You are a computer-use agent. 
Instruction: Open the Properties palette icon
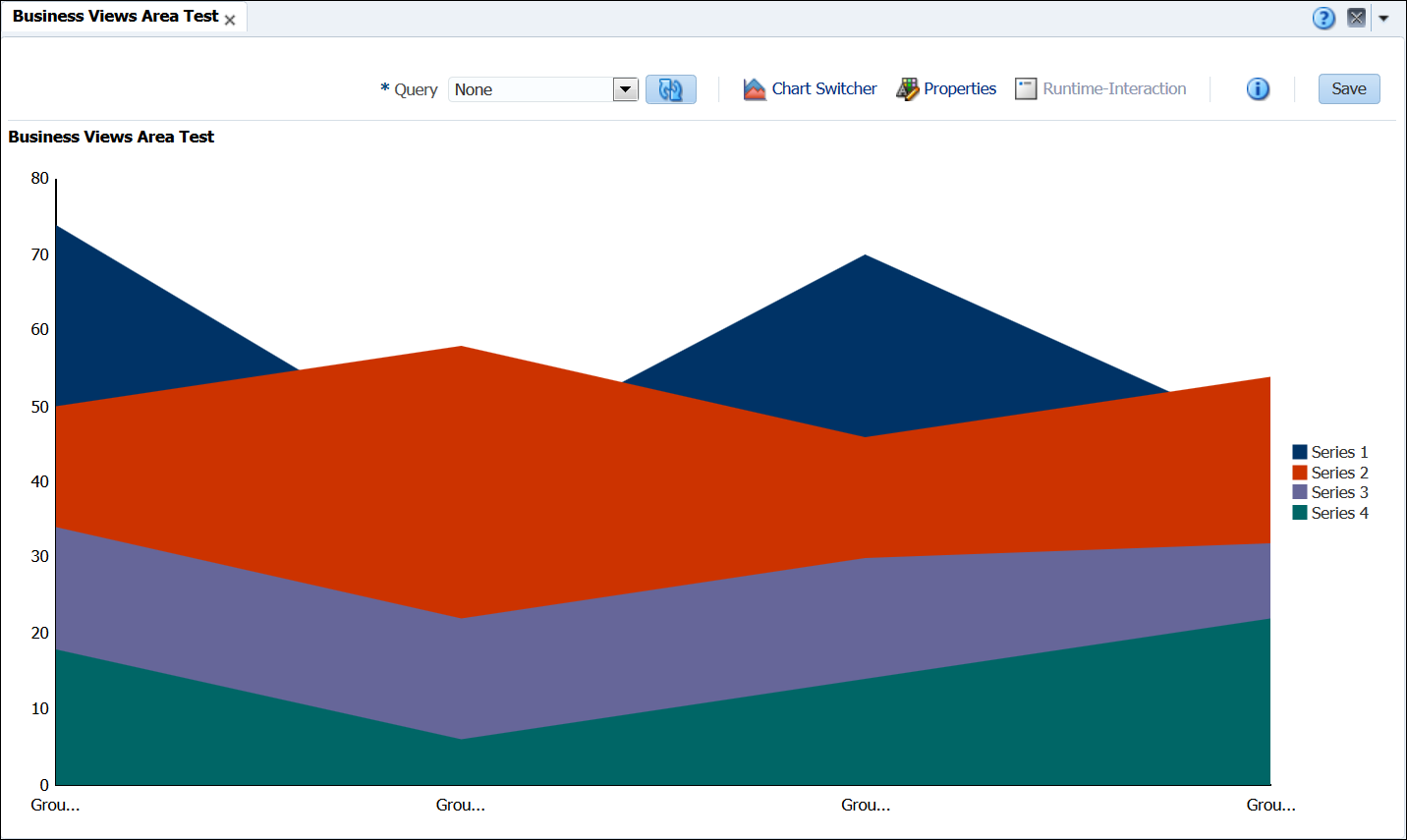click(x=907, y=89)
